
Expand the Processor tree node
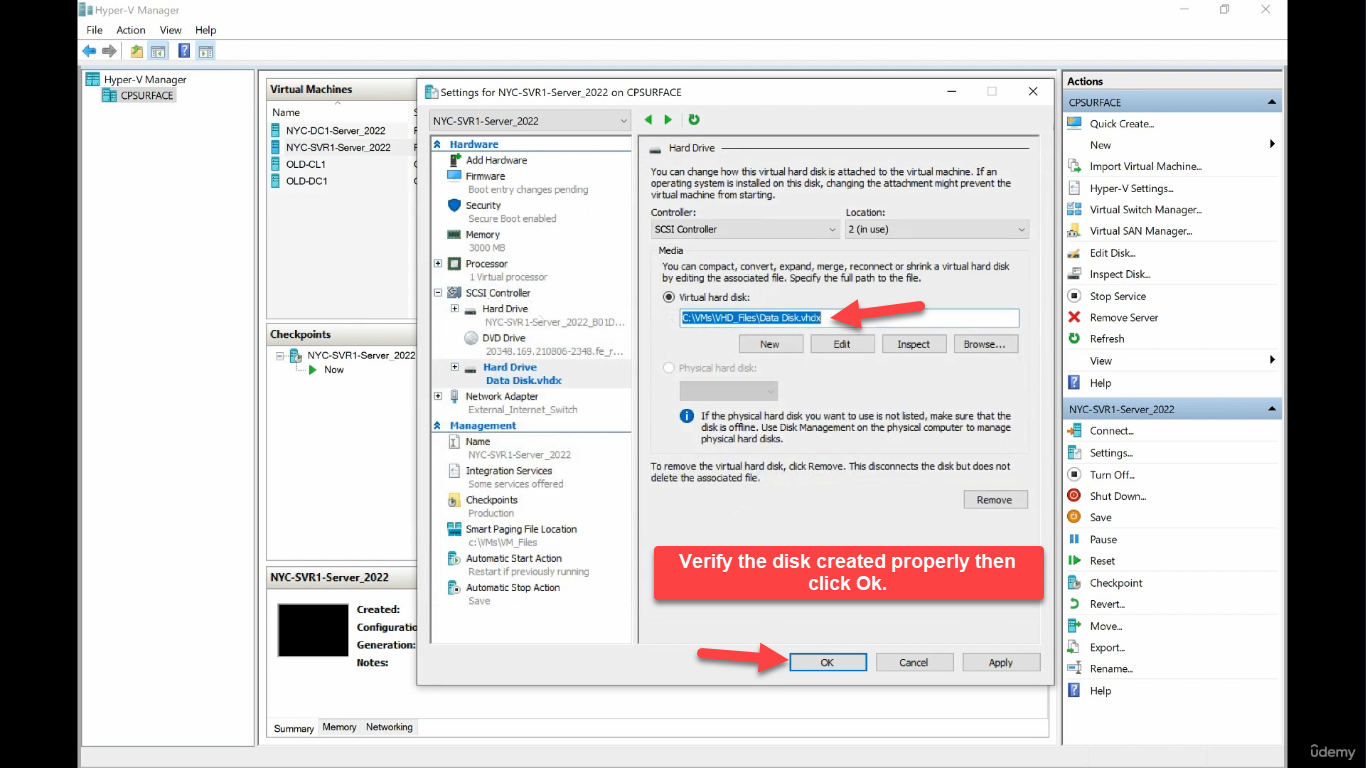438,264
